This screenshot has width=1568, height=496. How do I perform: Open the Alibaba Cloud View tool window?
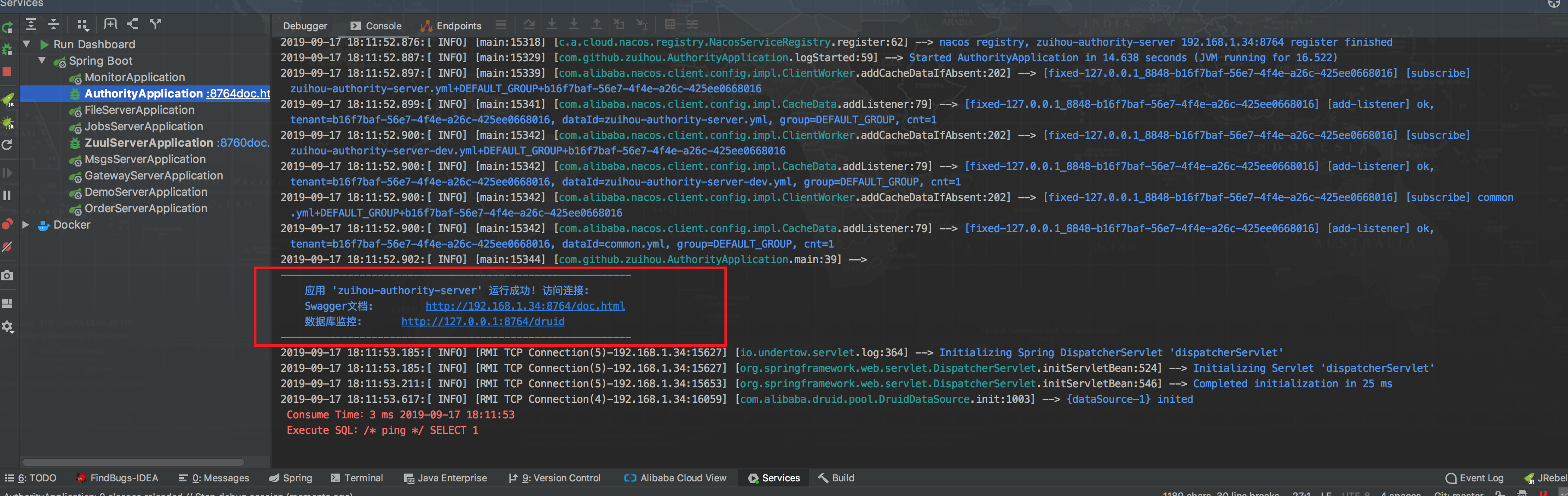[675, 478]
